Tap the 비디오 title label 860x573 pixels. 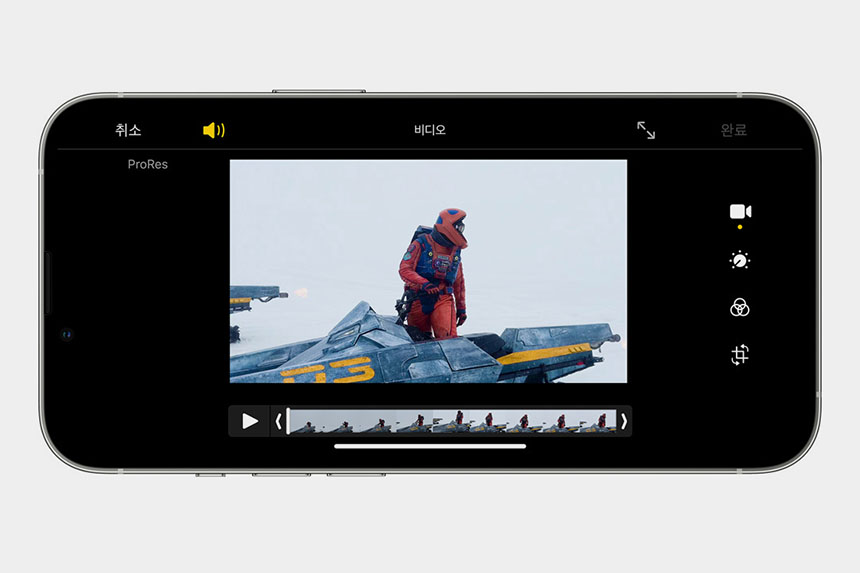click(429, 130)
